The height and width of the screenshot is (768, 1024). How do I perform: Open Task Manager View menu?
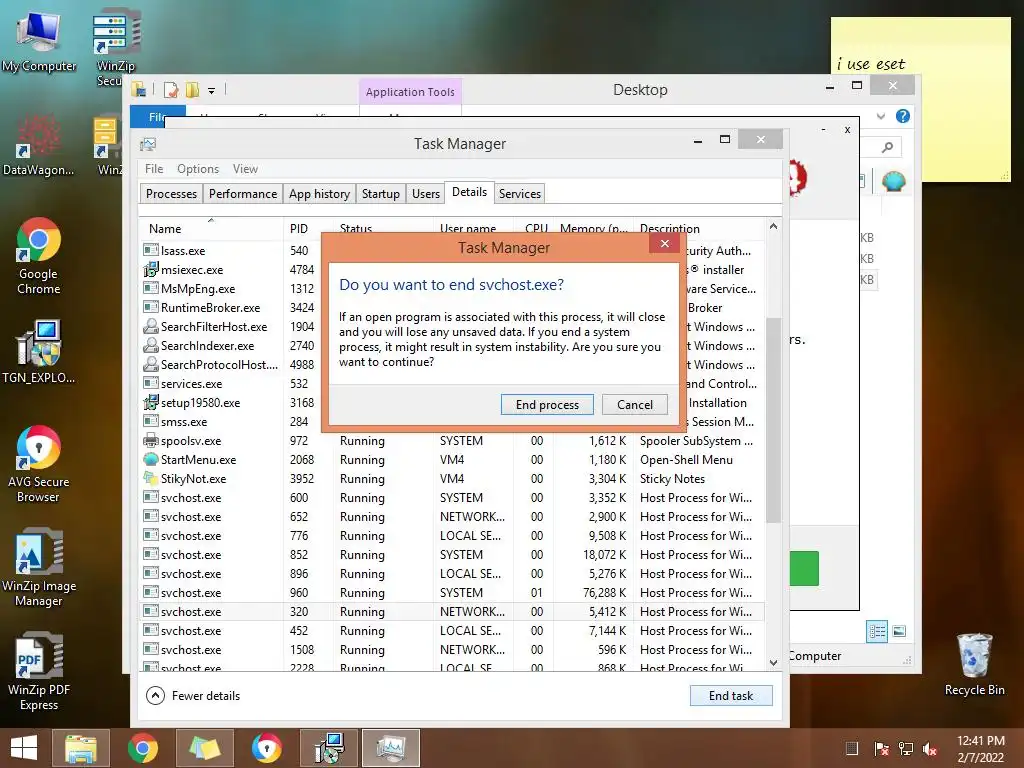246,168
